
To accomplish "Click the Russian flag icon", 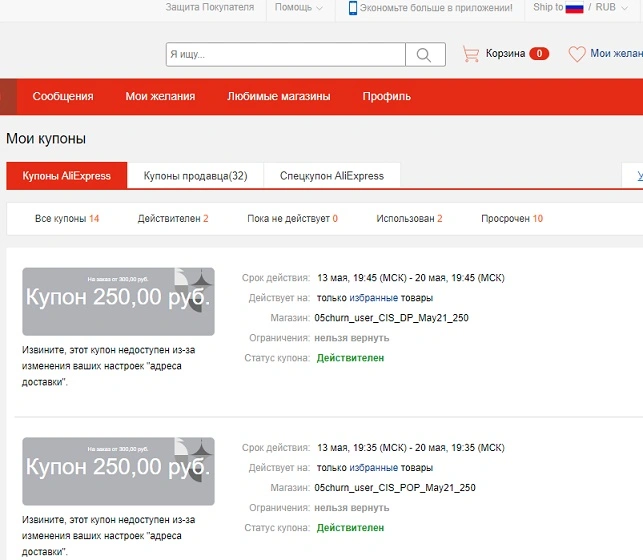I will pos(574,8).
